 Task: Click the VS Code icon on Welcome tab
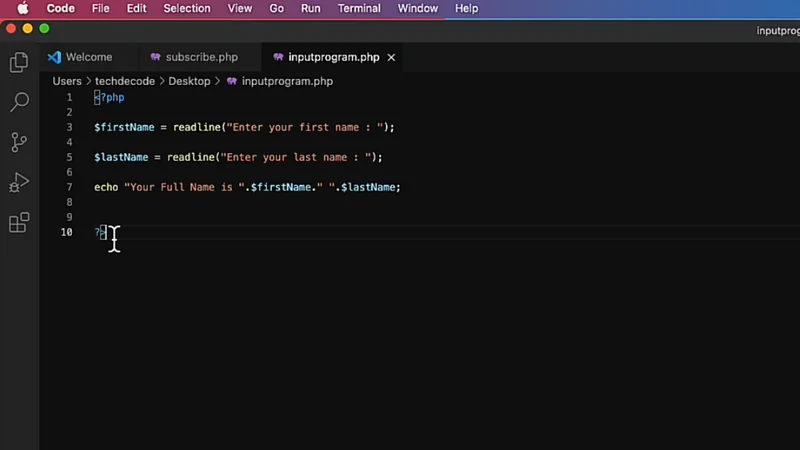tap(54, 58)
